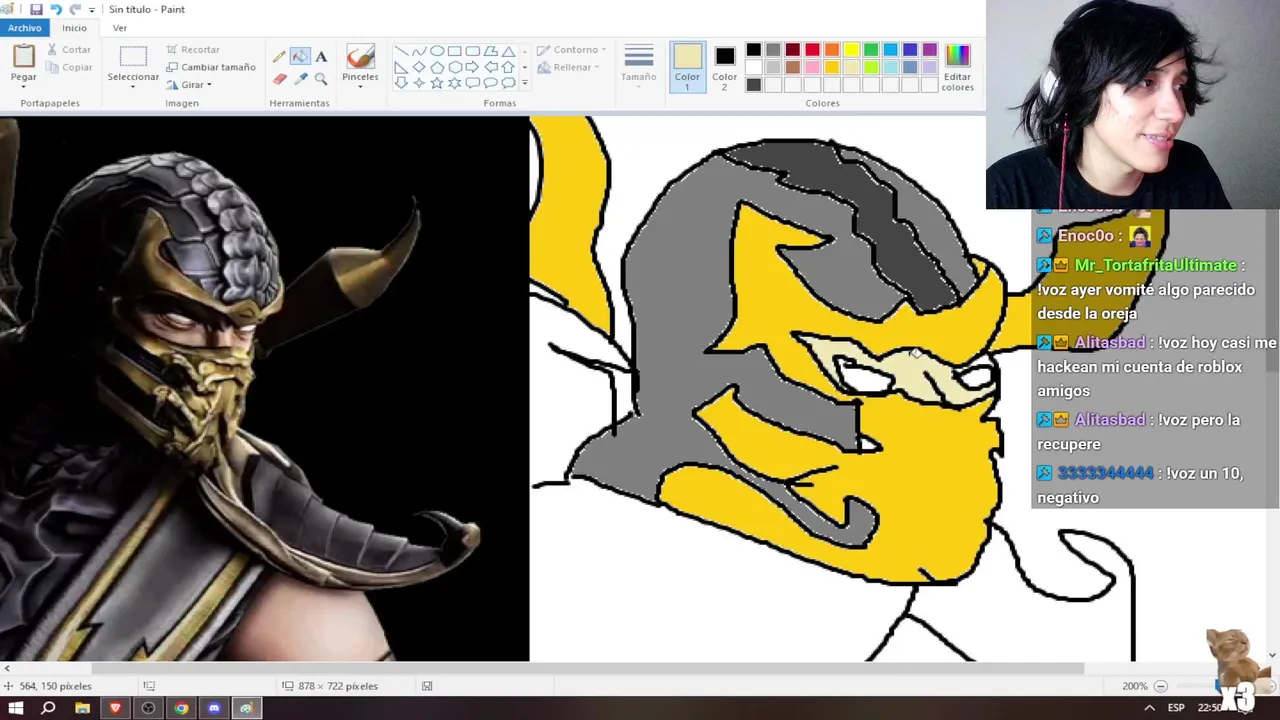Open Windows taskbar search
1280x720 pixels.
click(48, 708)
